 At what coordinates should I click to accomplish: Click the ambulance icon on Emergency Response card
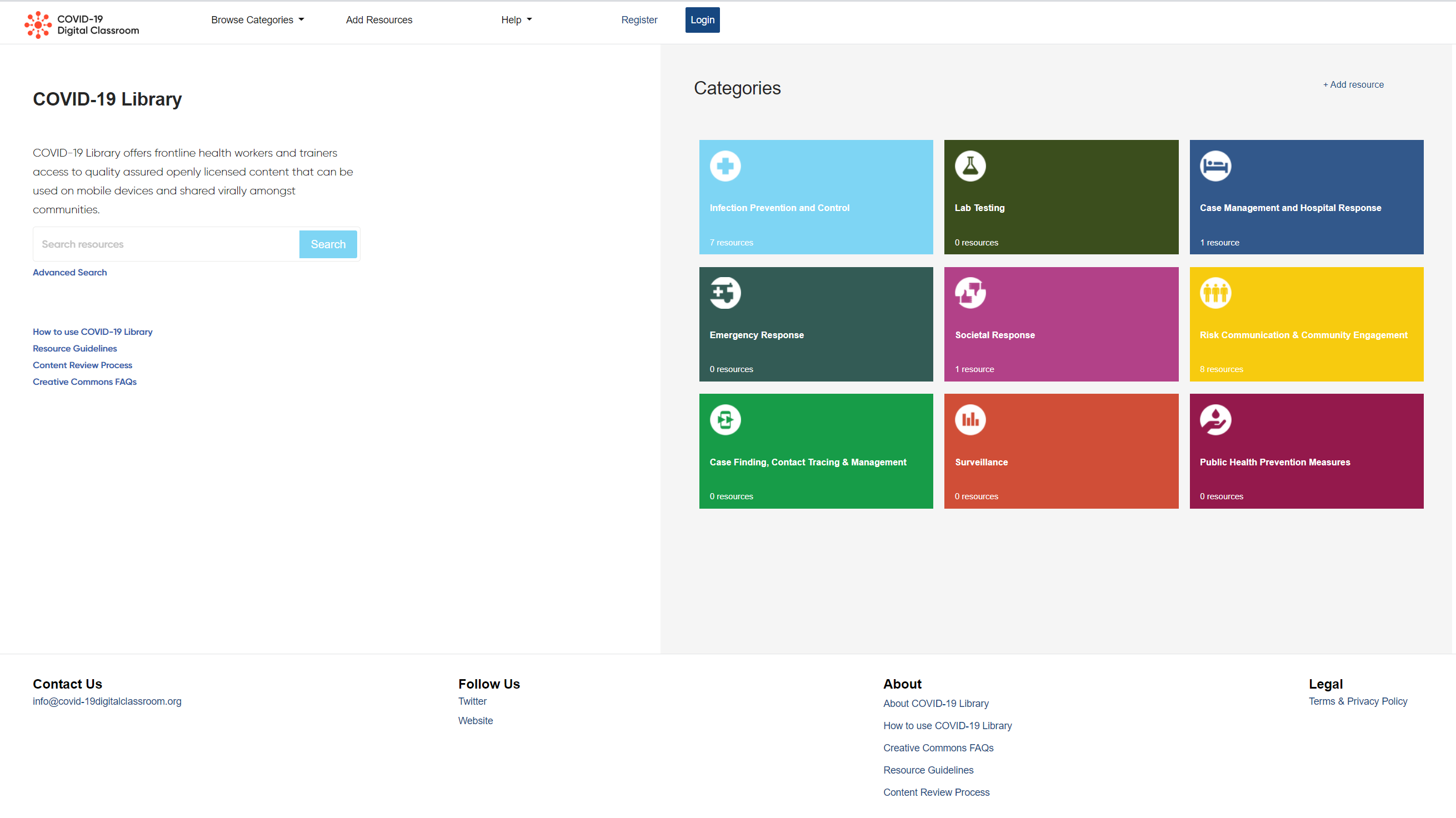(725, 293)
